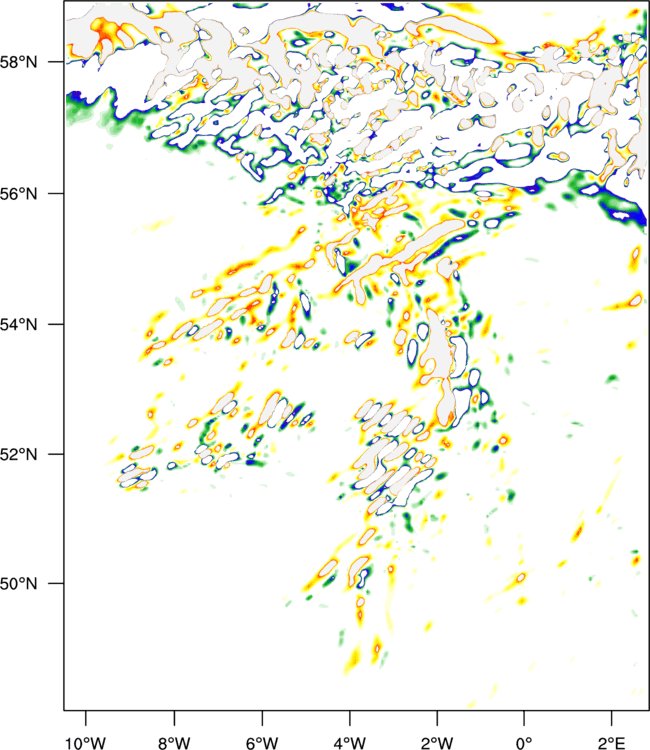Click the 6°W longitude label
The width and height of the screenshot is (650, 750).
point(262,743)
